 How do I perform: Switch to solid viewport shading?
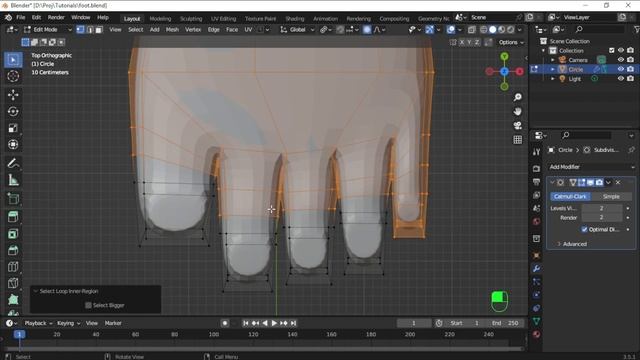pyautogui.click(x=493, y=29)
